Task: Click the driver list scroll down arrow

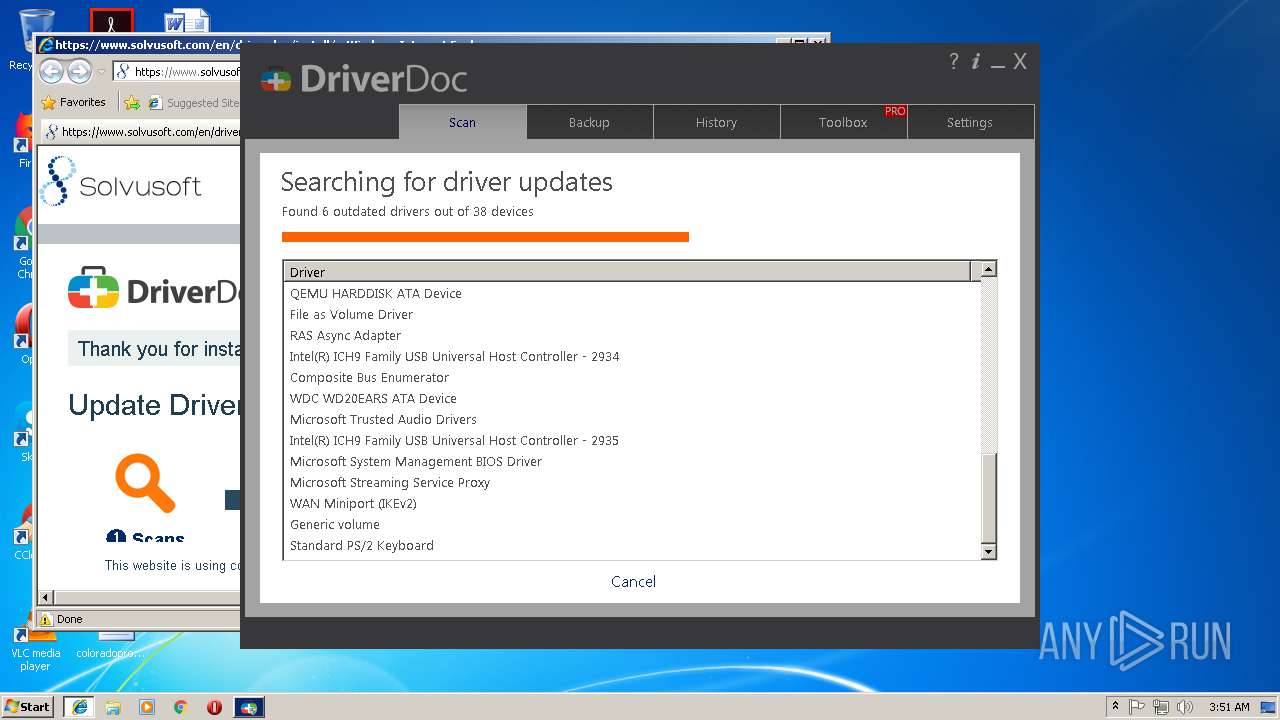Action: coord(988,551)
